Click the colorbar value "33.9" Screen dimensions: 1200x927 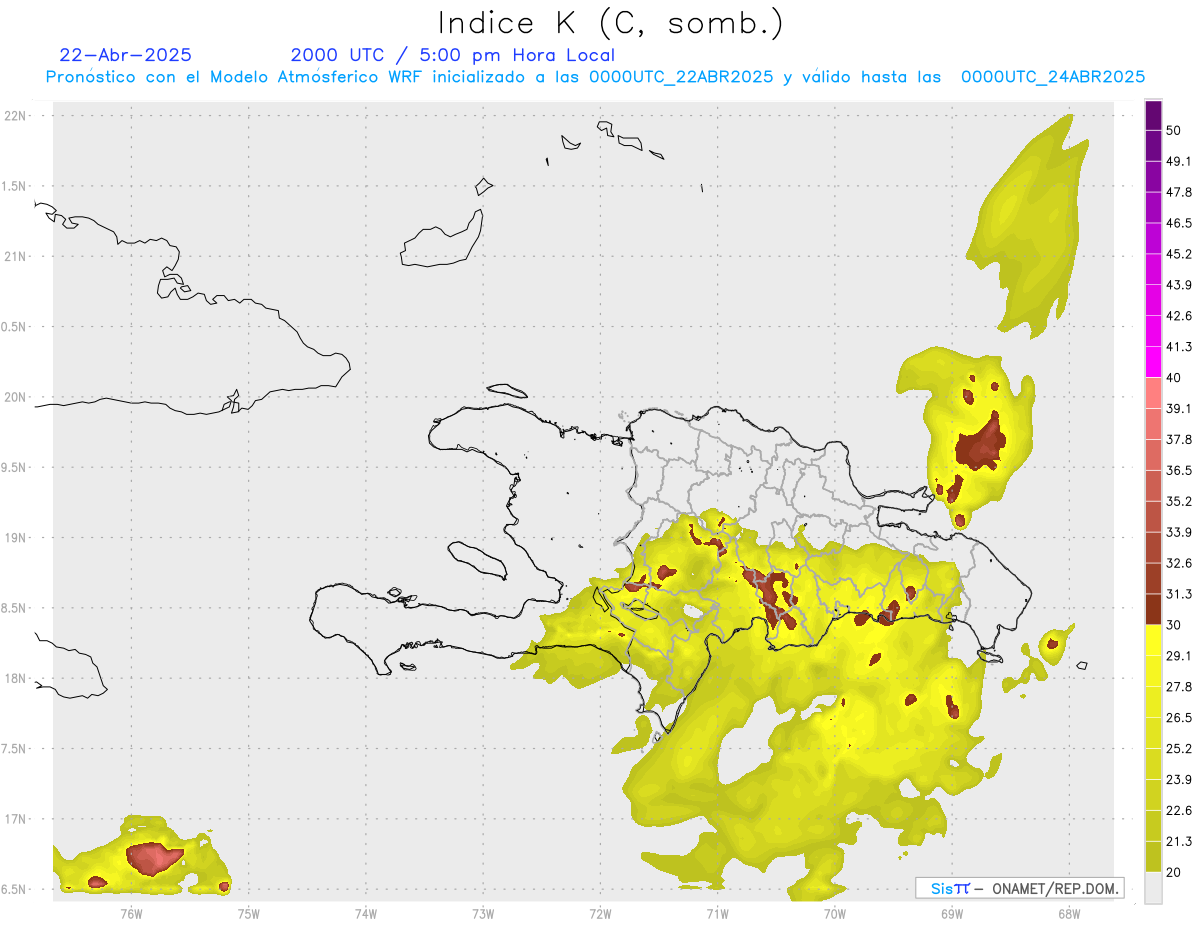pos(1179,532)
